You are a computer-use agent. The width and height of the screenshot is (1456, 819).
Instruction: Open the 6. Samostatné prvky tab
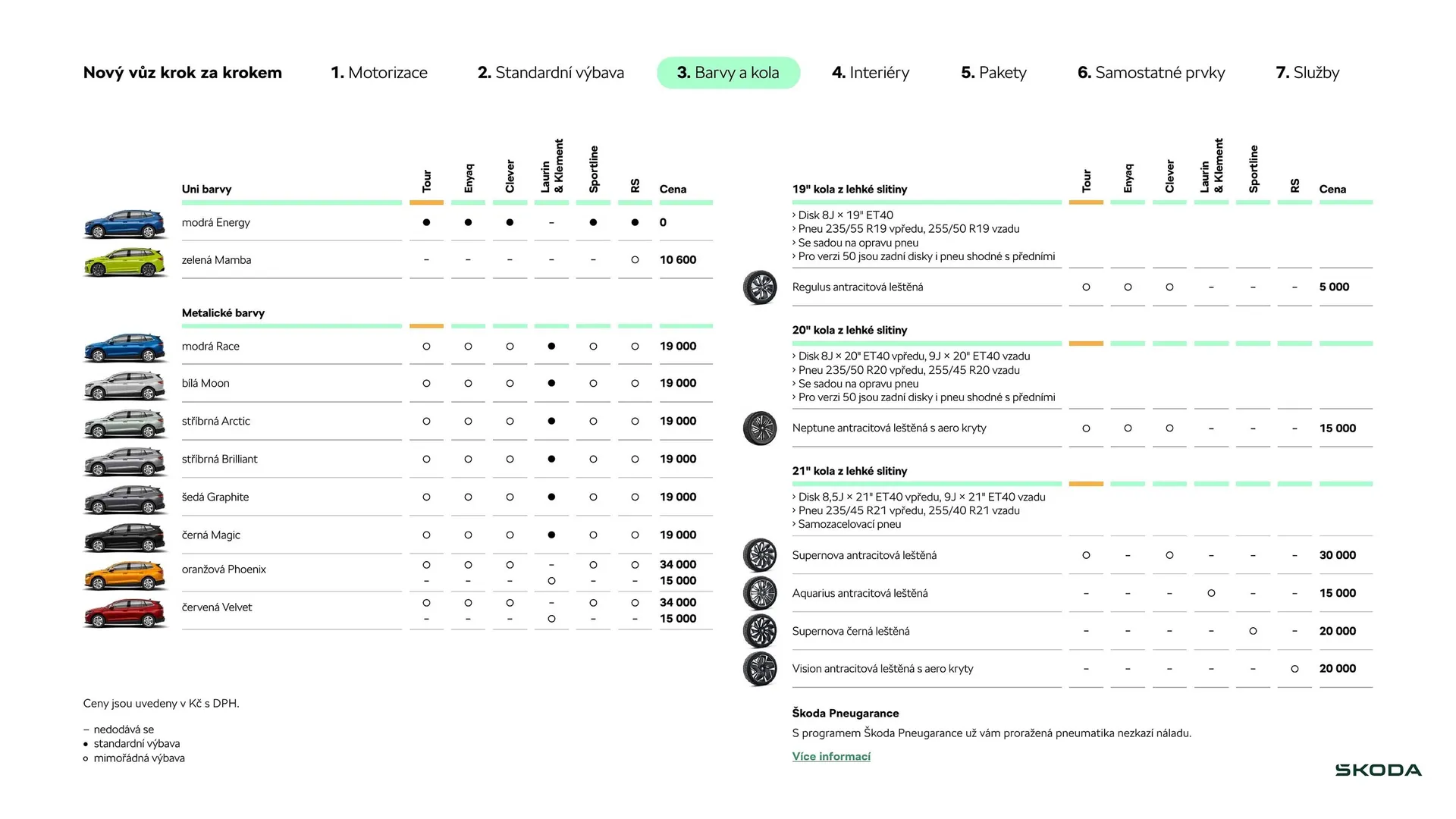click(x=1151, y=73)
